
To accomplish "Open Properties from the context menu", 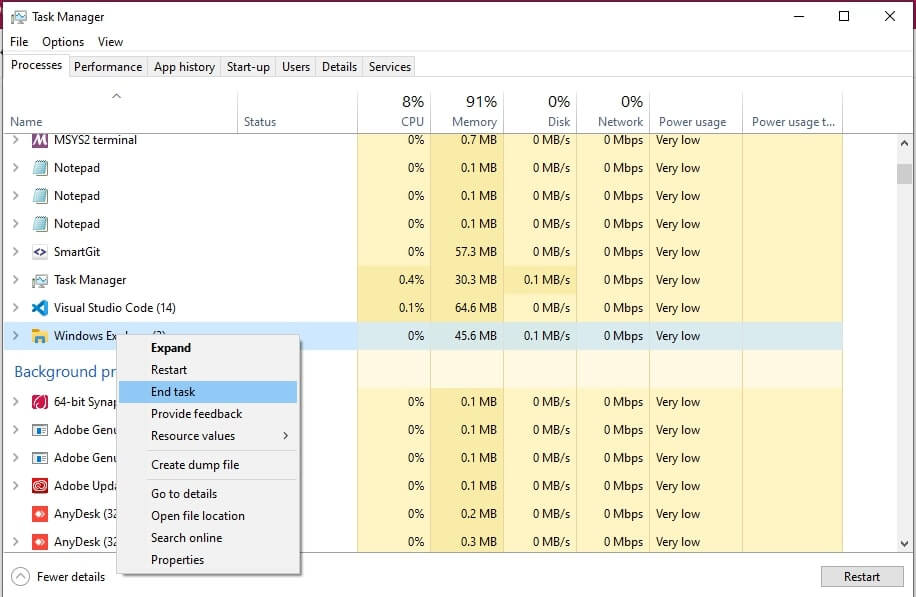I will 208,560.
